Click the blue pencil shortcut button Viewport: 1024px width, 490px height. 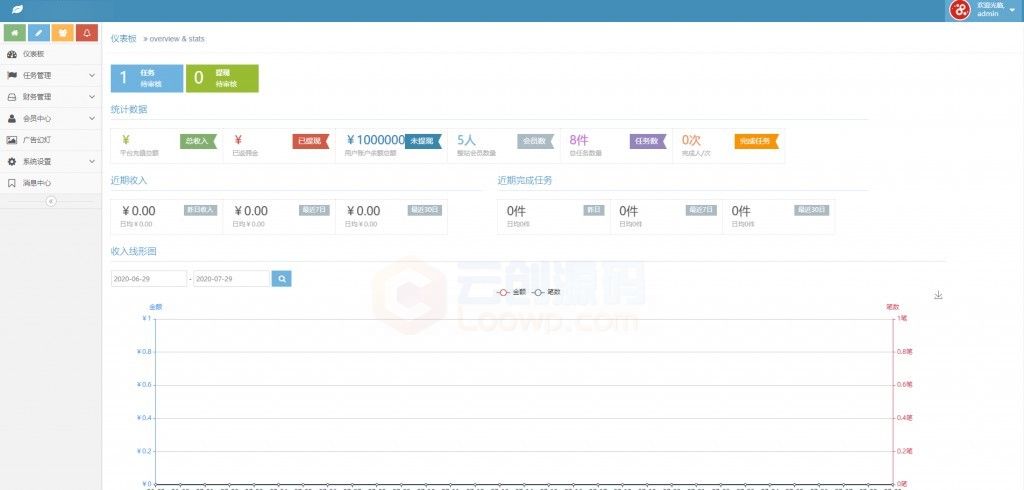pos(39,32)
